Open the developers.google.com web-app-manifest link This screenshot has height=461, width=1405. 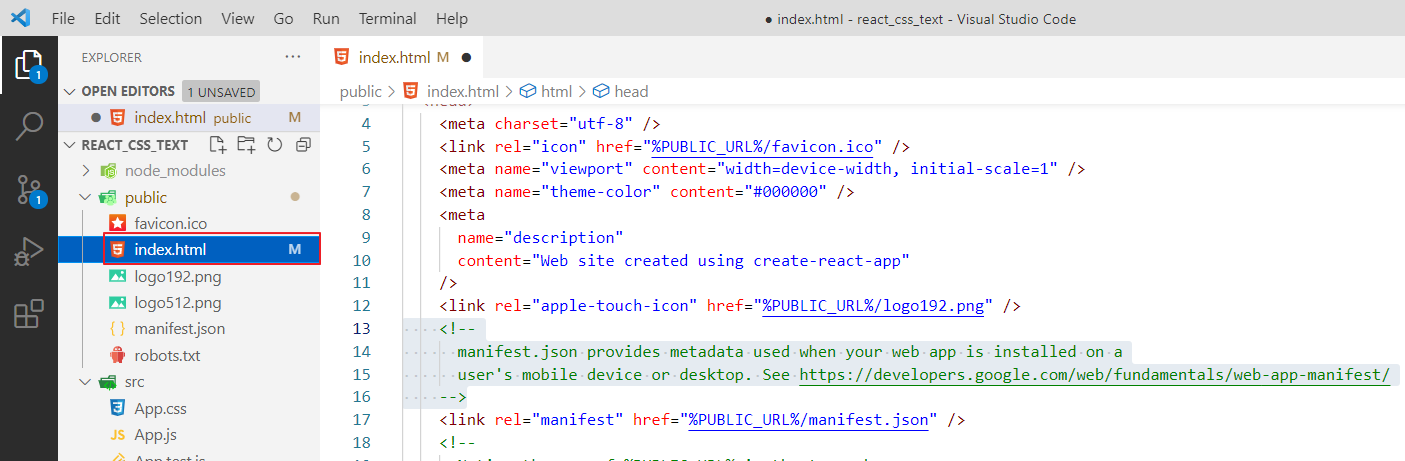tap(1094, 375)
